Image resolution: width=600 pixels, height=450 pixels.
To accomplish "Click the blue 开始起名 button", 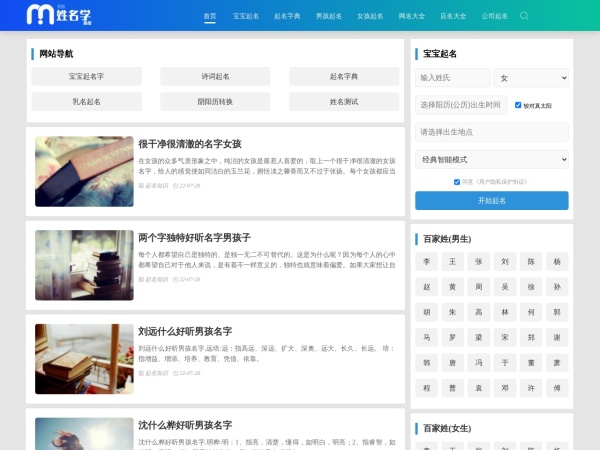I will pyautogui.click(x=492, y=201).
